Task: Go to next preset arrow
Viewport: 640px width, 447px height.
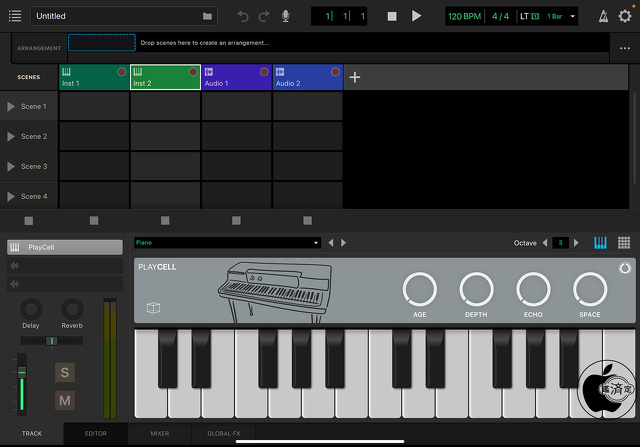Action: tap(344, 243)
